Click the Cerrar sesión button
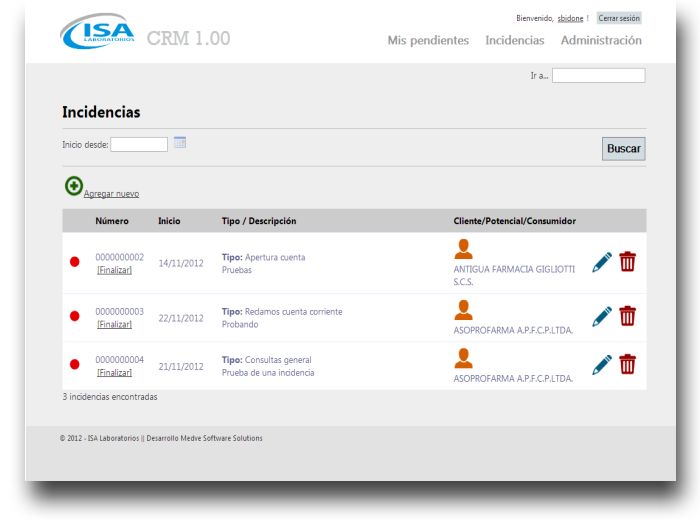 pyautogui.click(x=619, y=18)
